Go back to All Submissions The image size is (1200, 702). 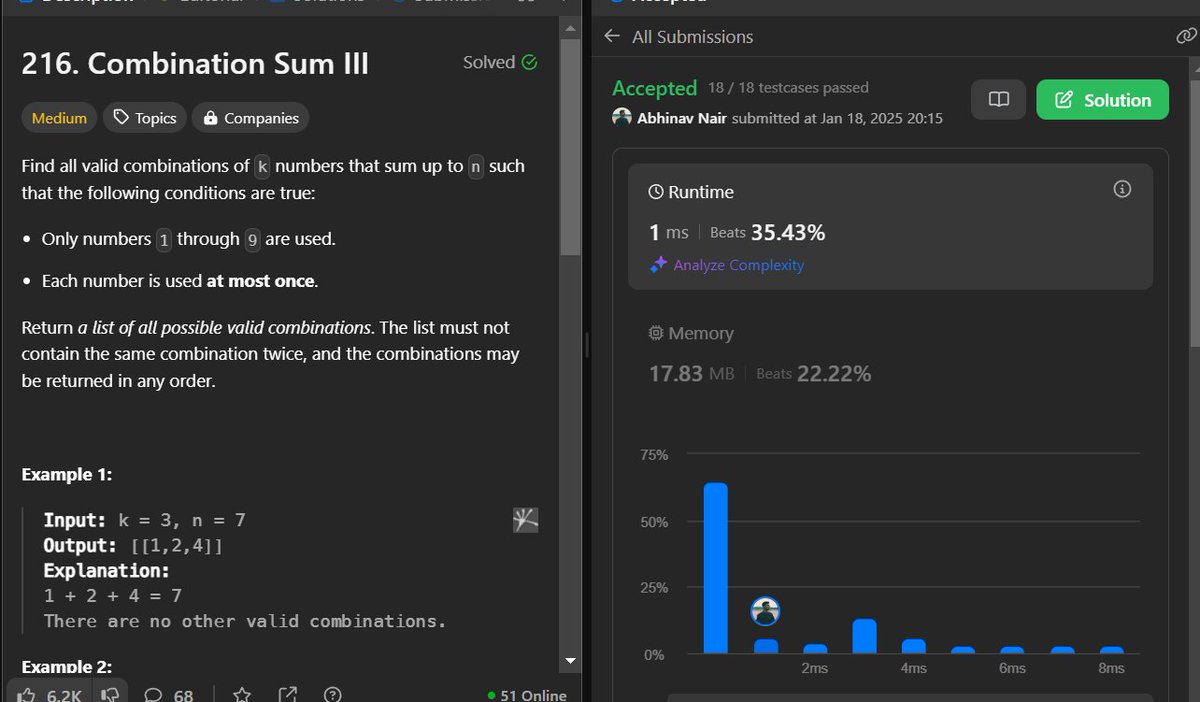coord(692,37)
